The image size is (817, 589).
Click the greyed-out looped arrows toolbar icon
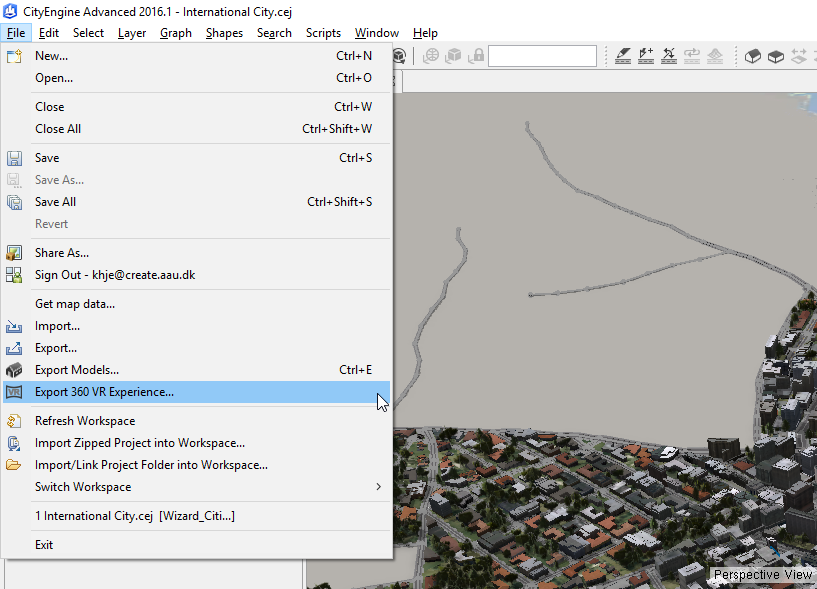point(692,56)
